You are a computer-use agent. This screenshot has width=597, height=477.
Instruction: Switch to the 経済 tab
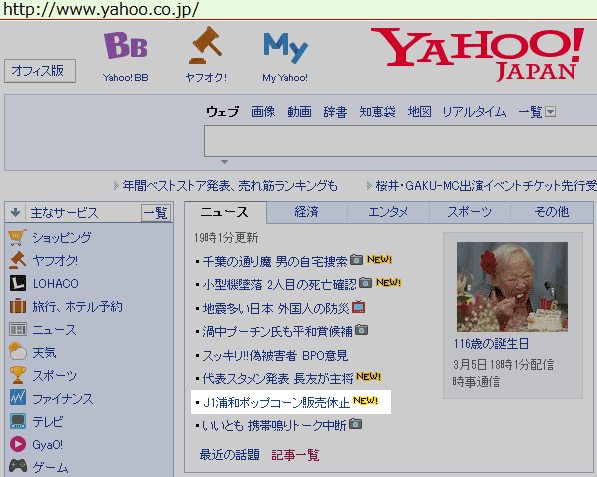[307, 212]
